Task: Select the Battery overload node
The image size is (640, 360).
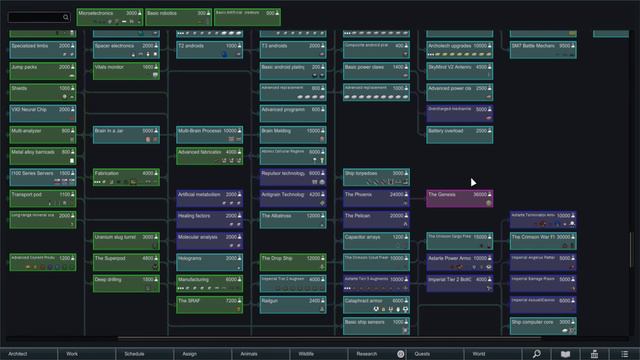Action: click(459, 135)
